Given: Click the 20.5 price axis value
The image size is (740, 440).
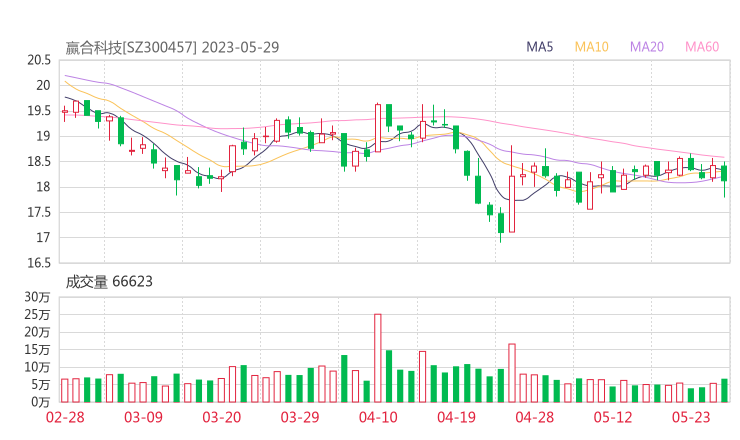Looking at the screenshot, I should click(x=39, y=60).
